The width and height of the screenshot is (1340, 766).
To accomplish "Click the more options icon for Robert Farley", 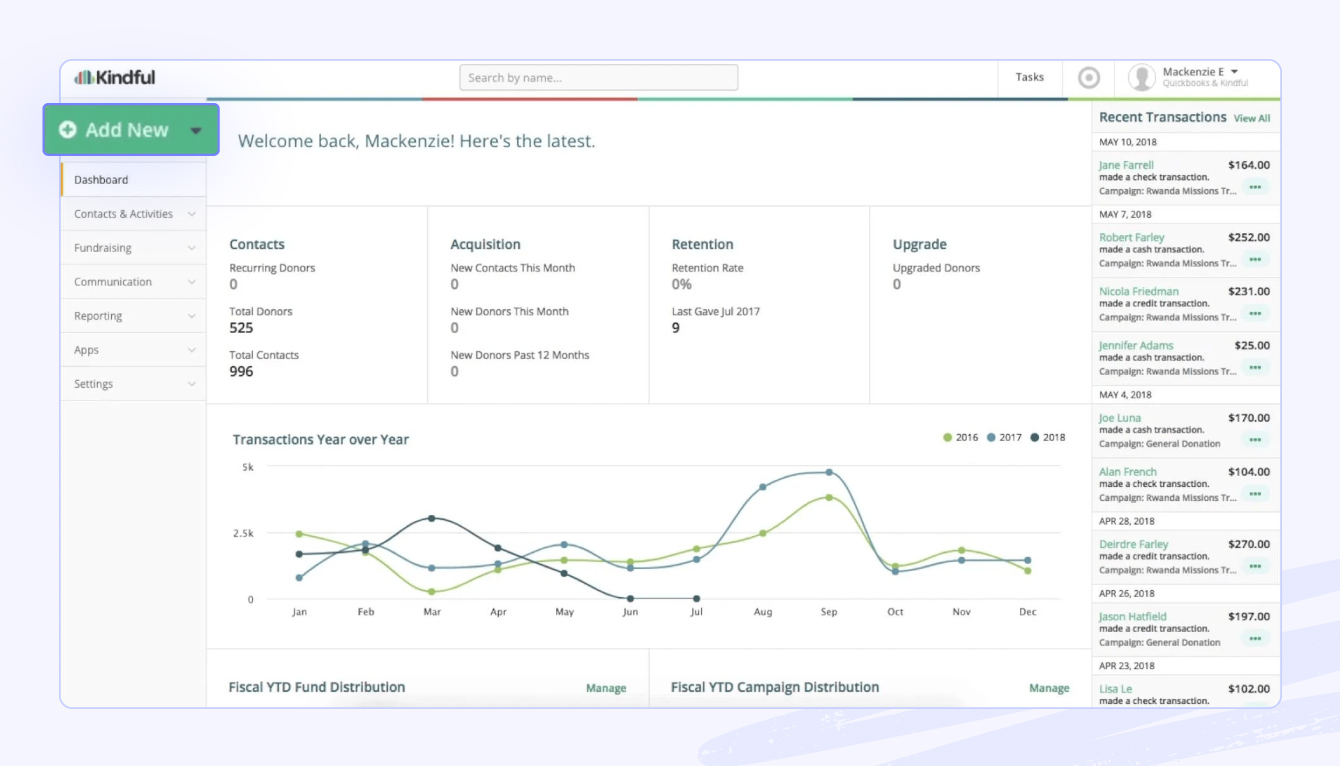I will coord(1255,260).
